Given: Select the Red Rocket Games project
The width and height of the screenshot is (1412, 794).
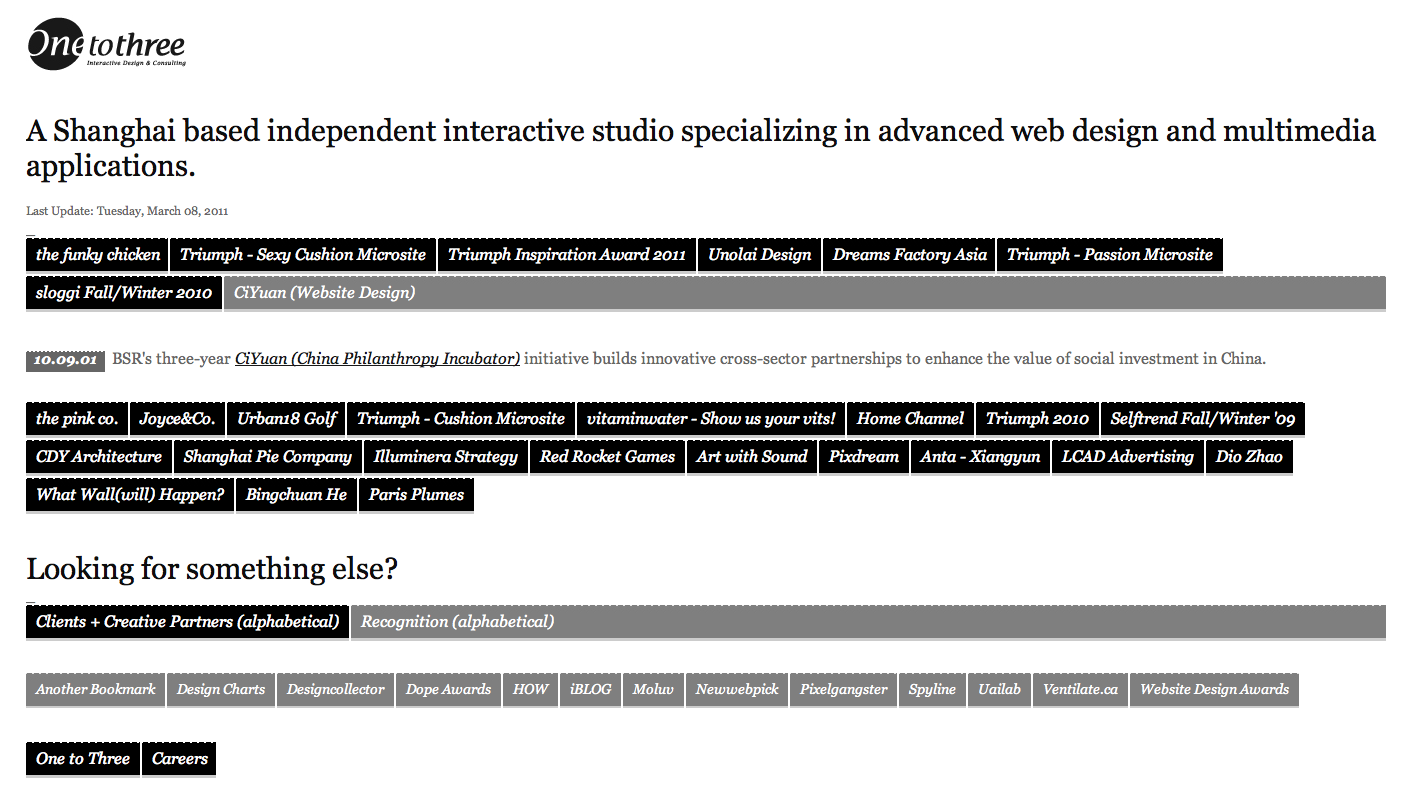Looking at the screenshot, I should [608, 457].
